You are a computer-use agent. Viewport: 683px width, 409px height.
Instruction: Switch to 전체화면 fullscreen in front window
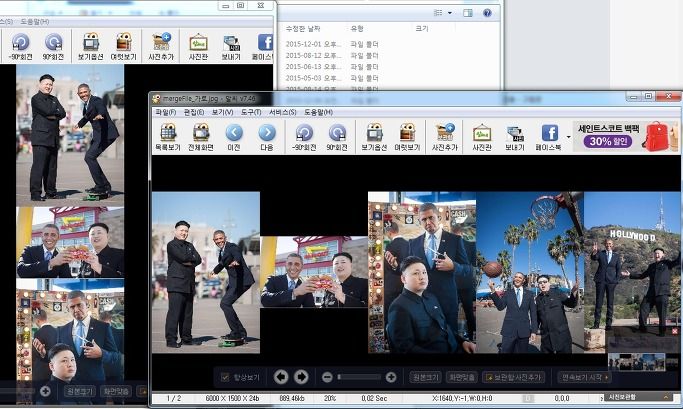click(201, 137)
